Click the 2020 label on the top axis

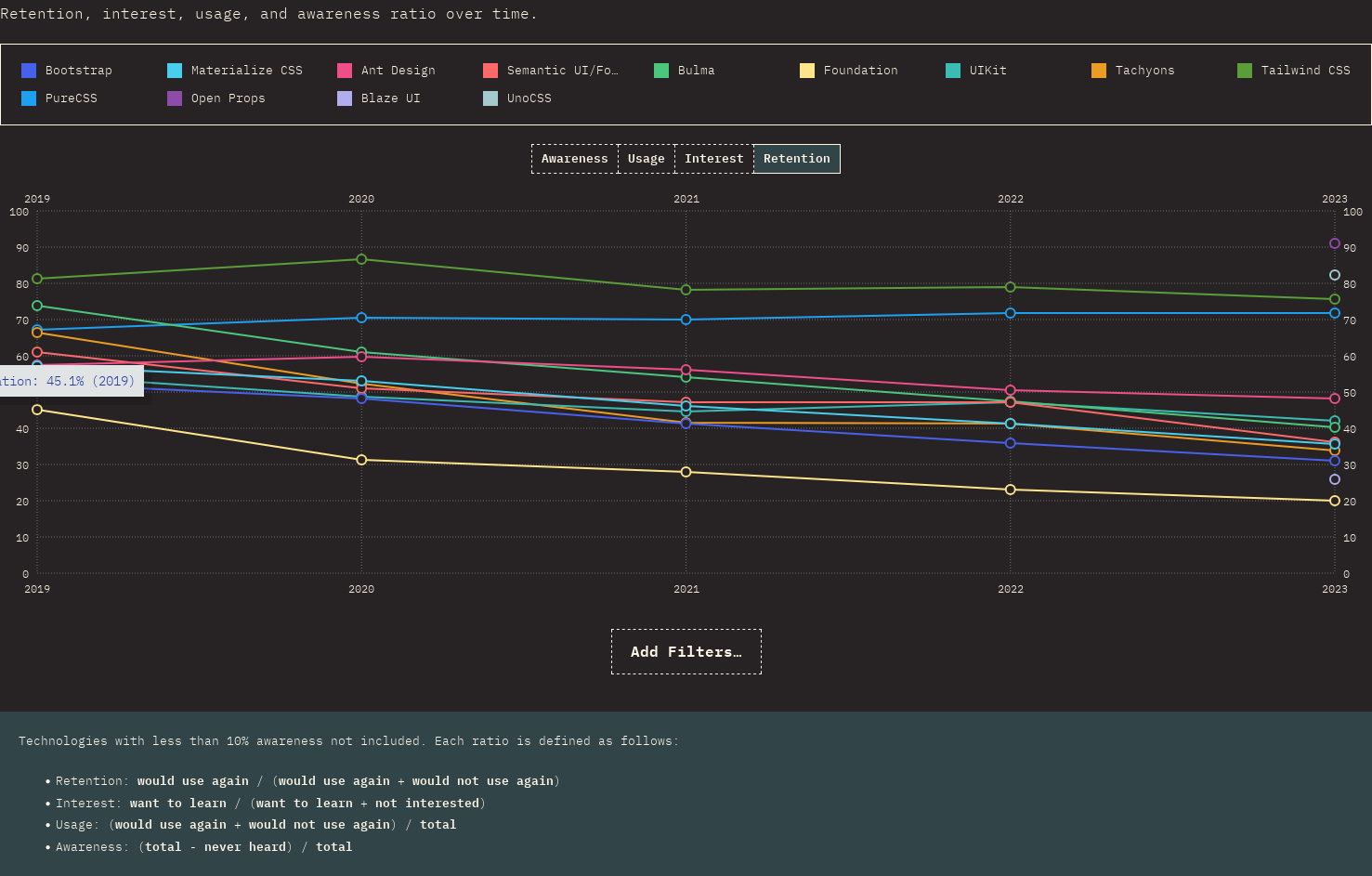tap(361, 199)
